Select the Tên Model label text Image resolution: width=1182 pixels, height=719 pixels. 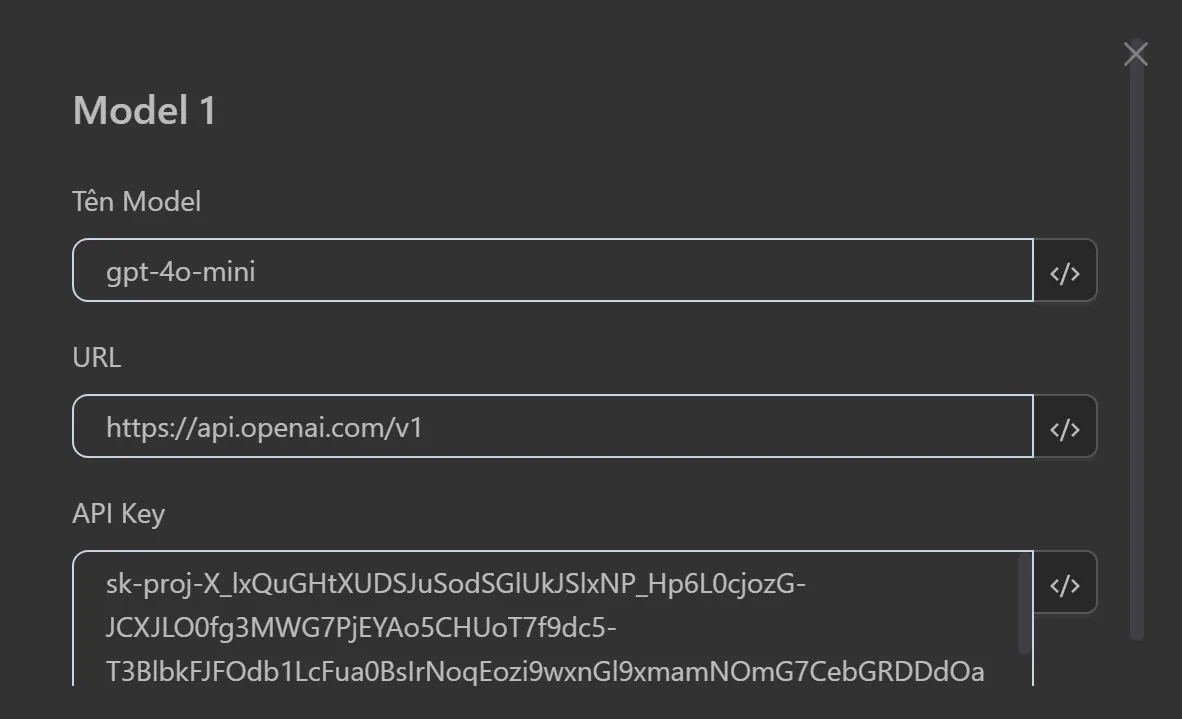coord(135,201)
